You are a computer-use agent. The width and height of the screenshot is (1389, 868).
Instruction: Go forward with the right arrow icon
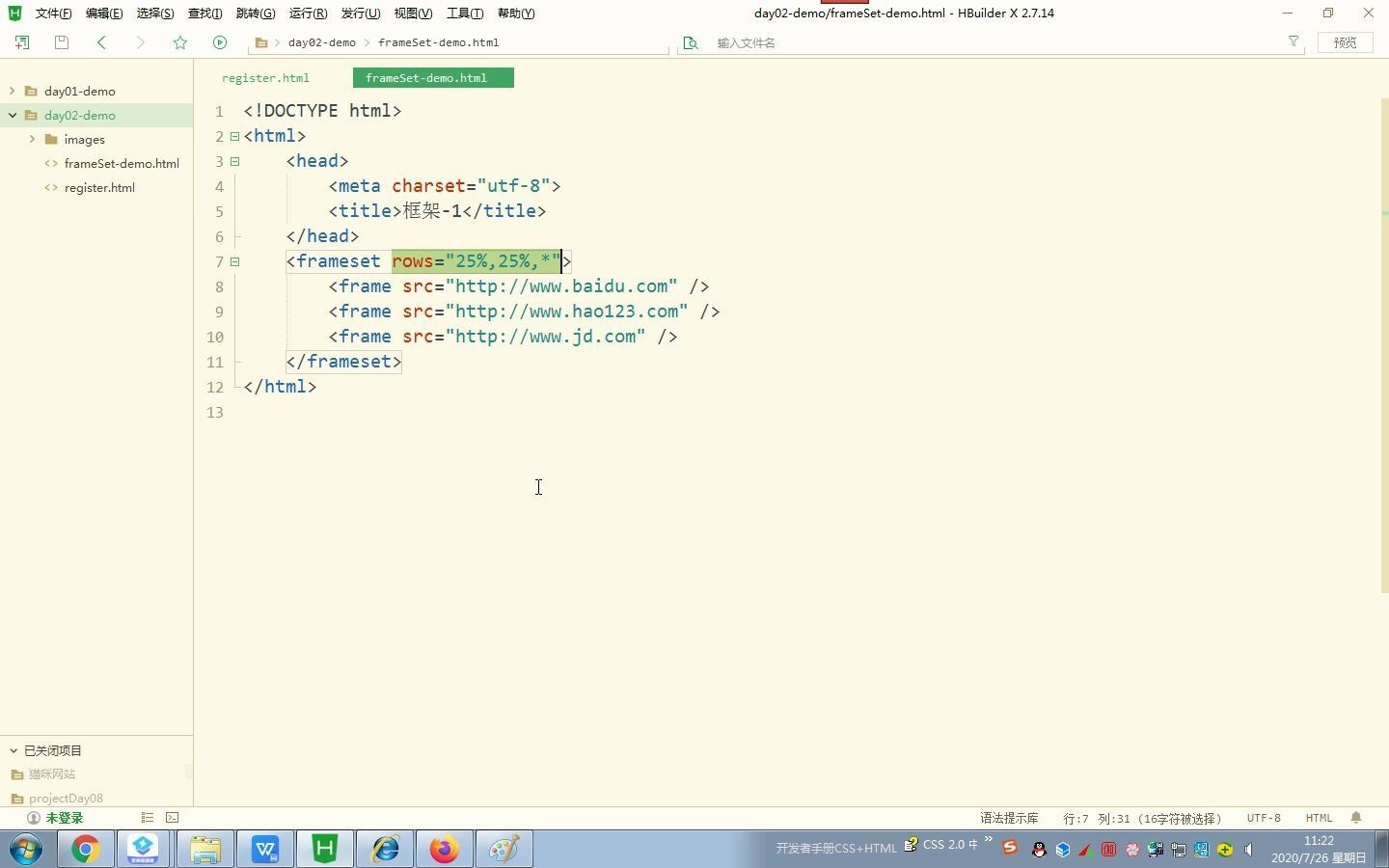click(141, 42)
